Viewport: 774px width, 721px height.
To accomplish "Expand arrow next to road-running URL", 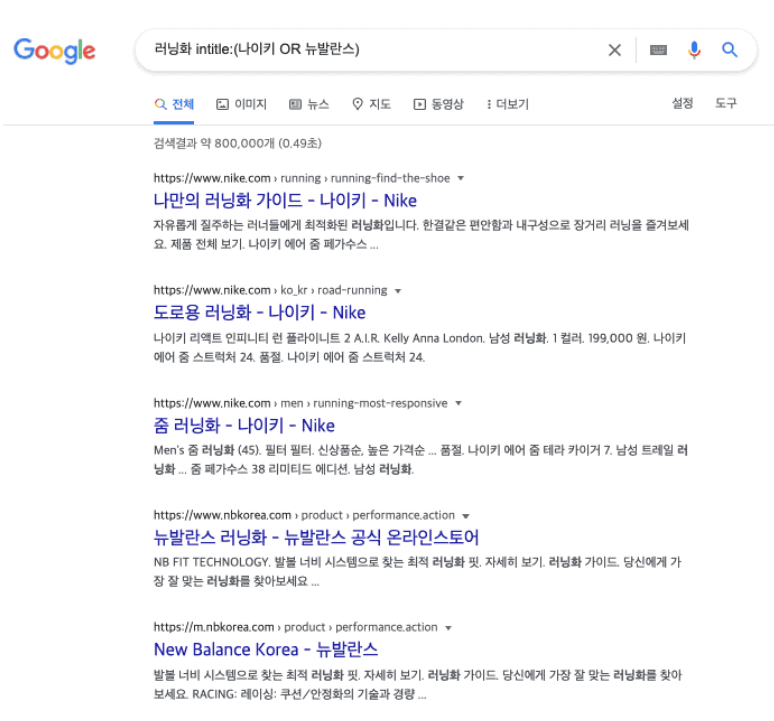I will pyautogui.click(x=398, y=291).
